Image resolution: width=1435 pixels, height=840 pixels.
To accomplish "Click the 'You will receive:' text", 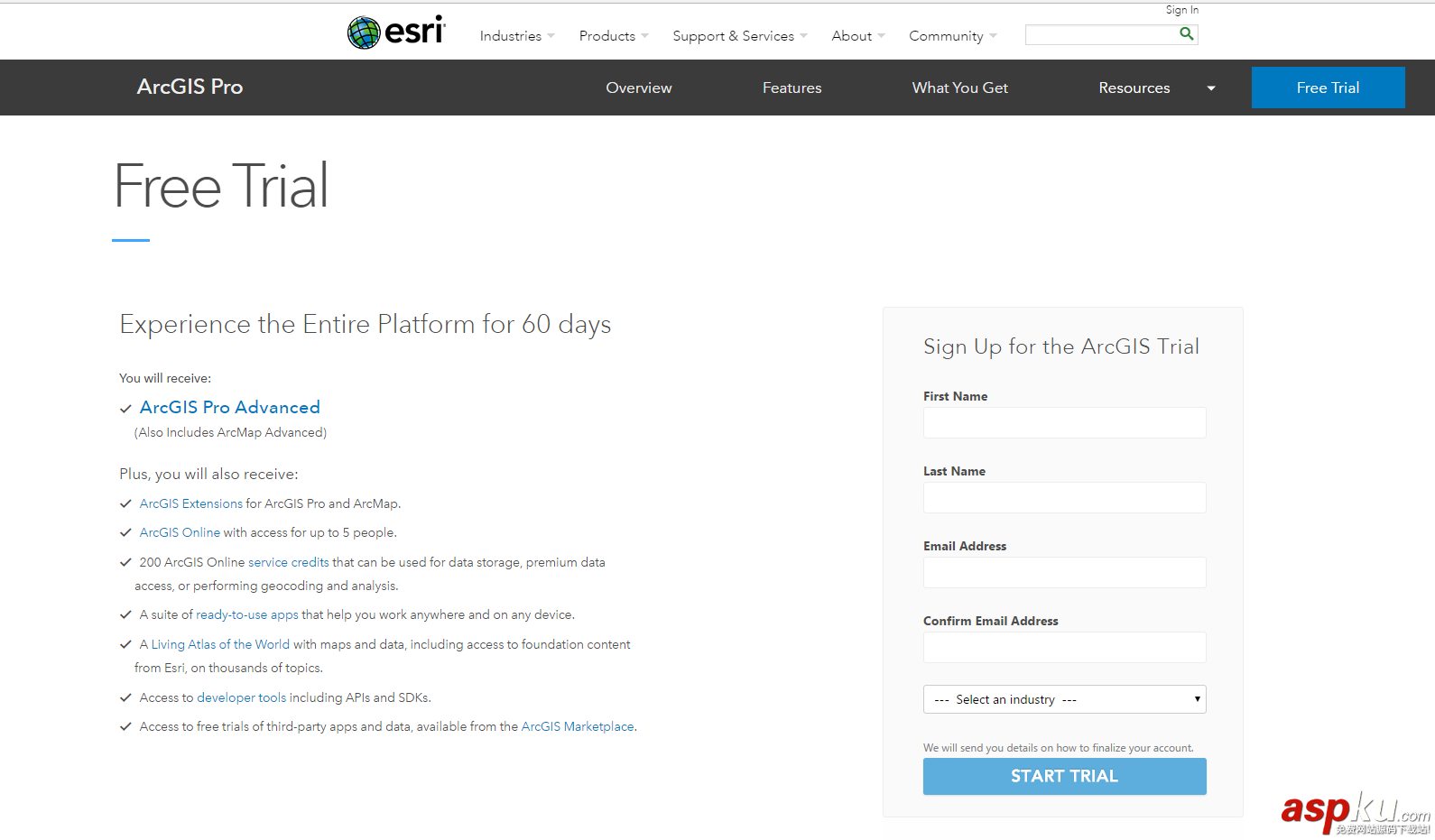I will (x=165, y=378).
